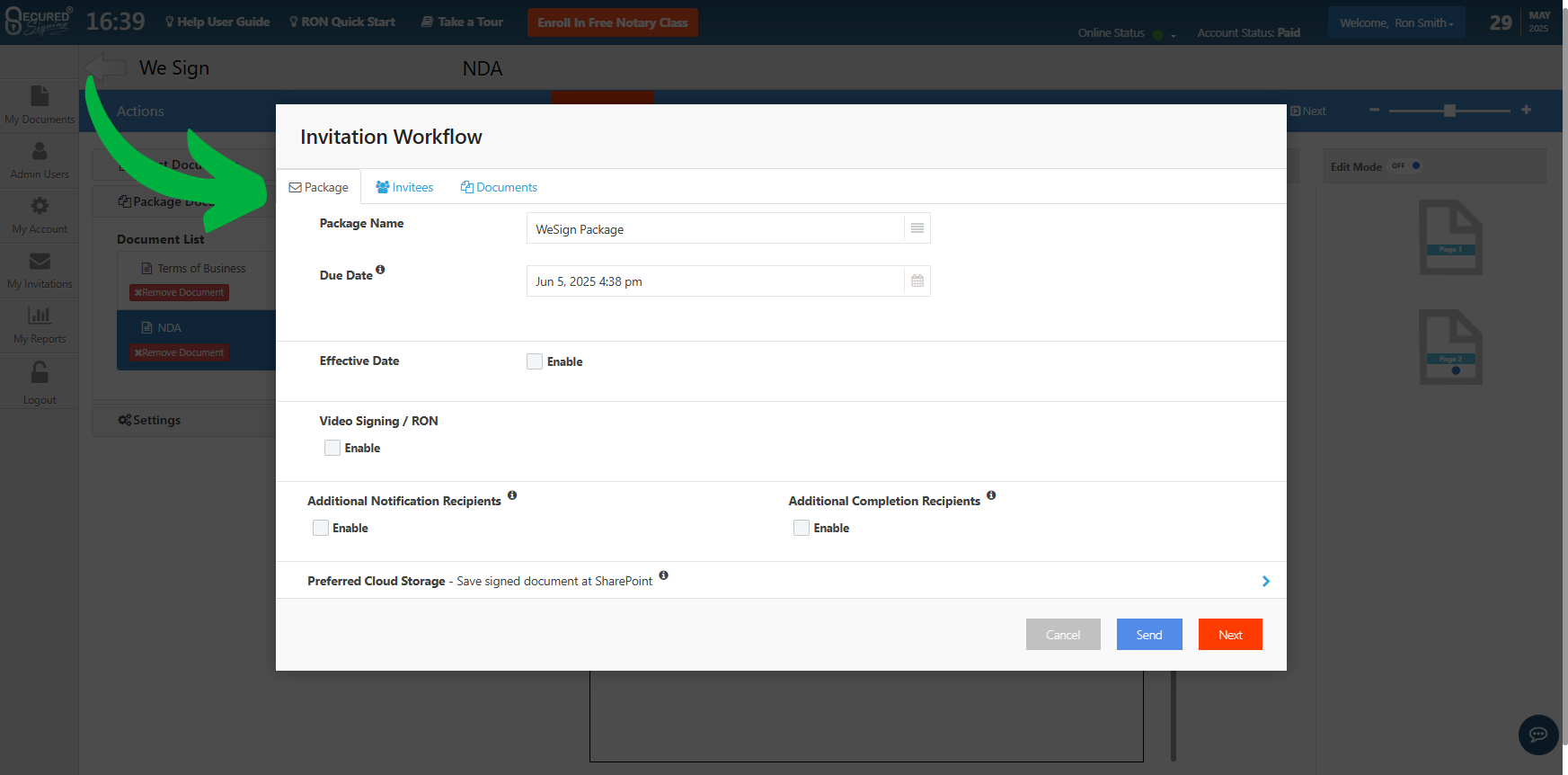Click the Package Name list icon
Screen dimensions: 1568x775
pos(917,228)
